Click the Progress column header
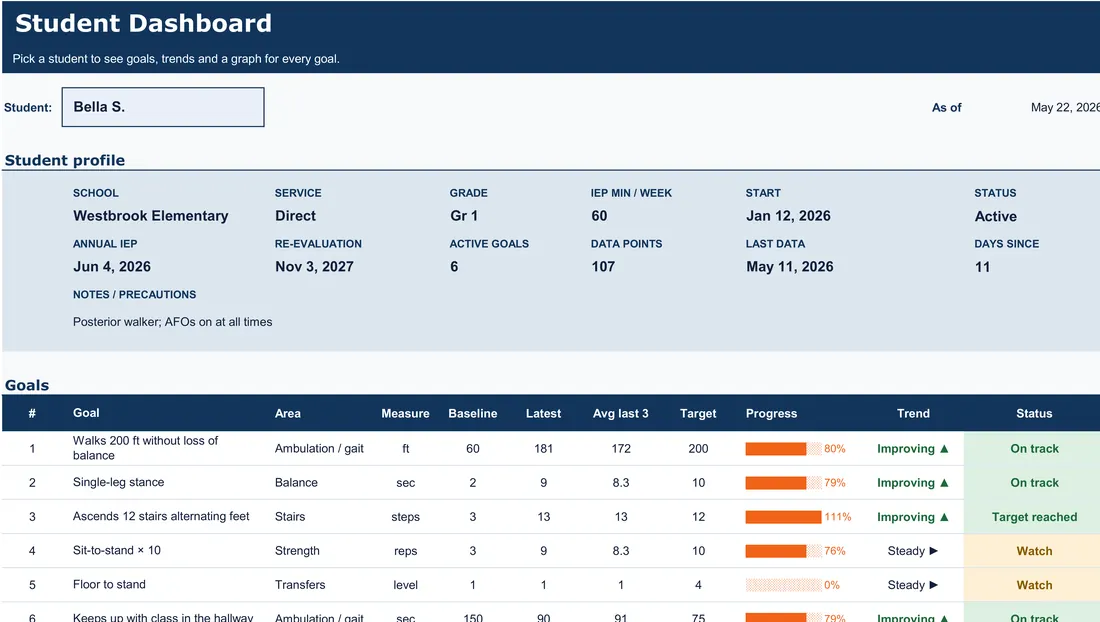 [772, 414]
